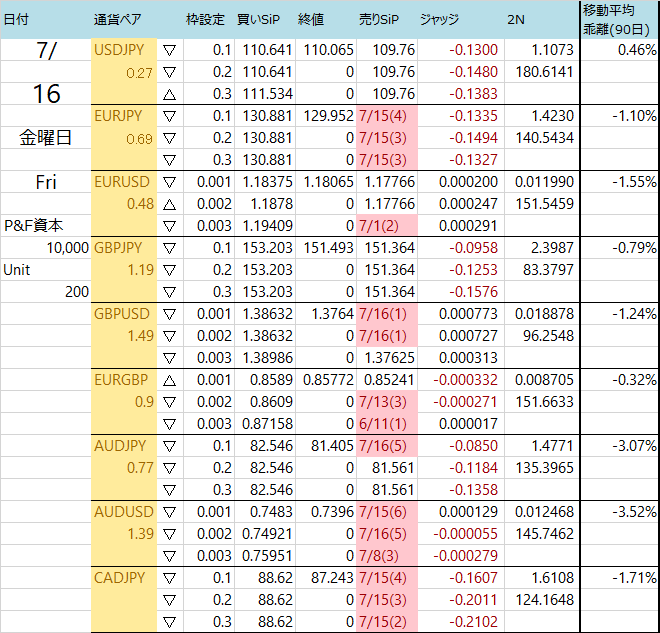660x633 pixels.
Task: Click the down triangle in the 0.87158 row
Action: pyautogui.click(x=169, y=424)
